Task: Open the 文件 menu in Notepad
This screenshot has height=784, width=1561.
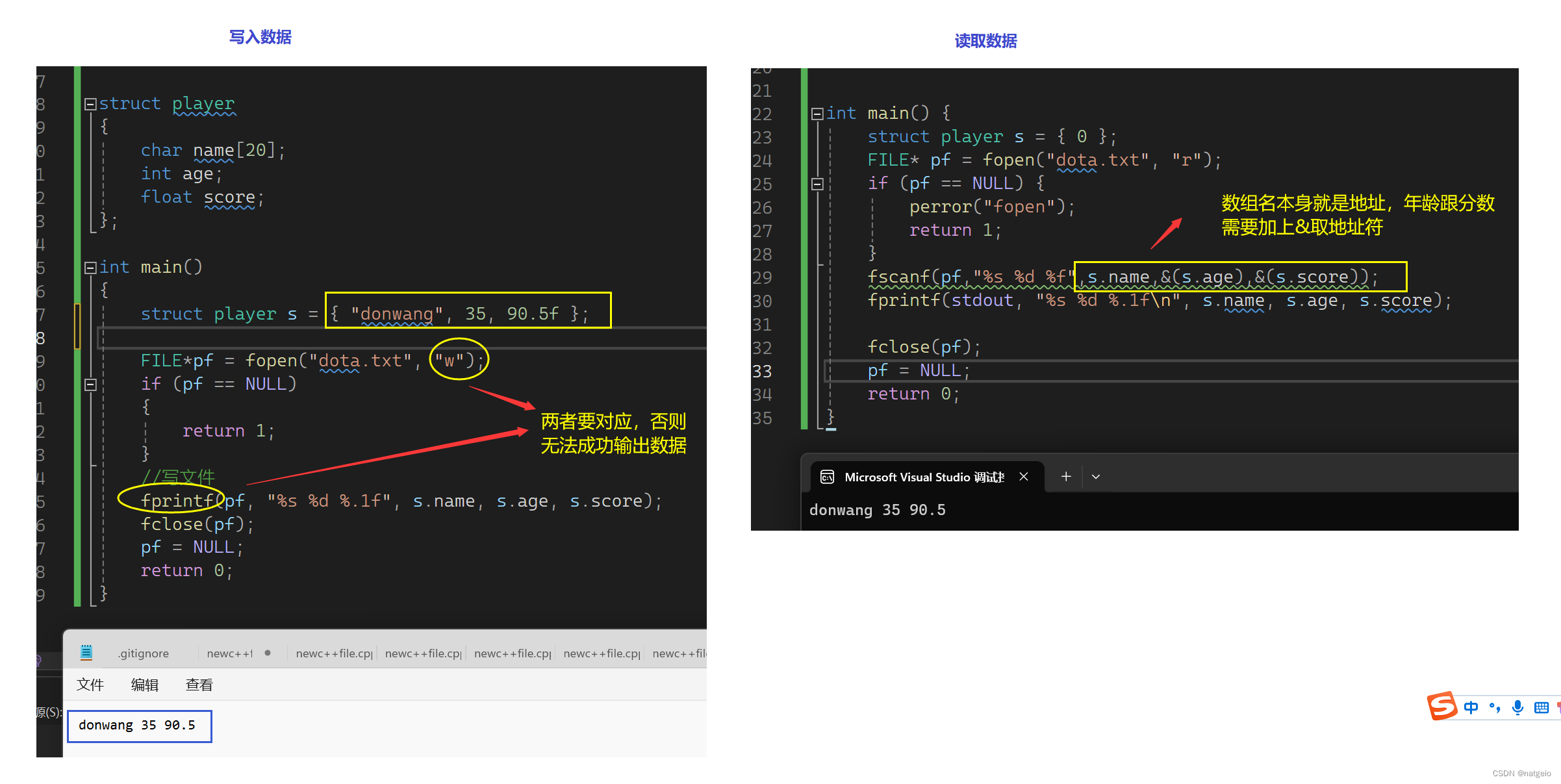Action: [x=90, y=685]
